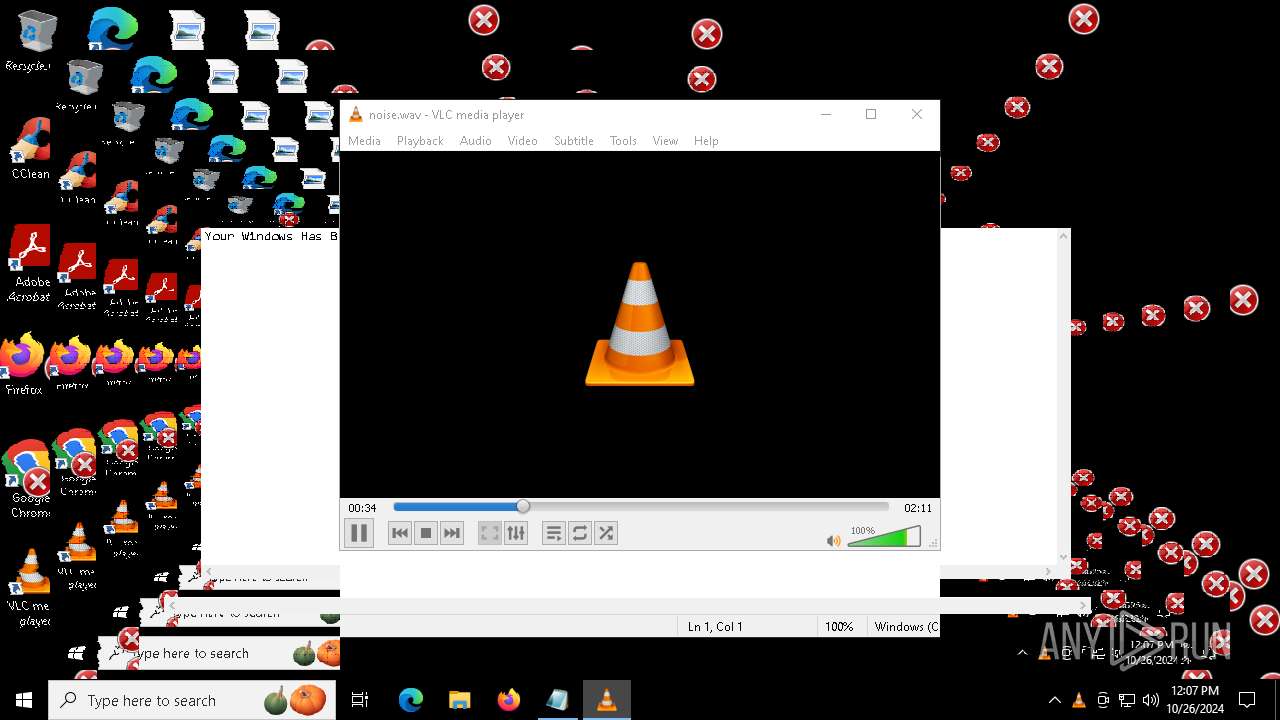Click the VLC cone tray icon
The image size is (1280, 720).
point(1078,700)
